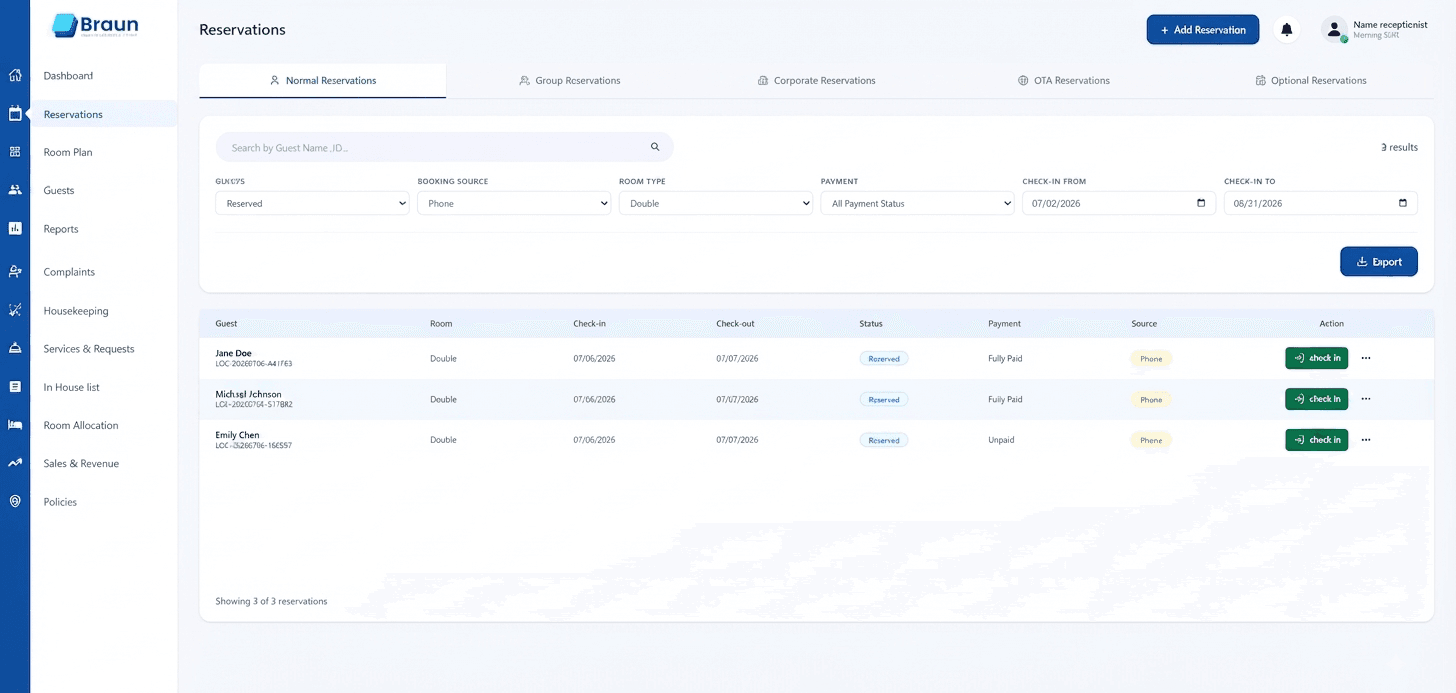The width and height of the screenshot is (1456, 693).
Task: Open Room Allocation menu item
Action: coord(81,425)
